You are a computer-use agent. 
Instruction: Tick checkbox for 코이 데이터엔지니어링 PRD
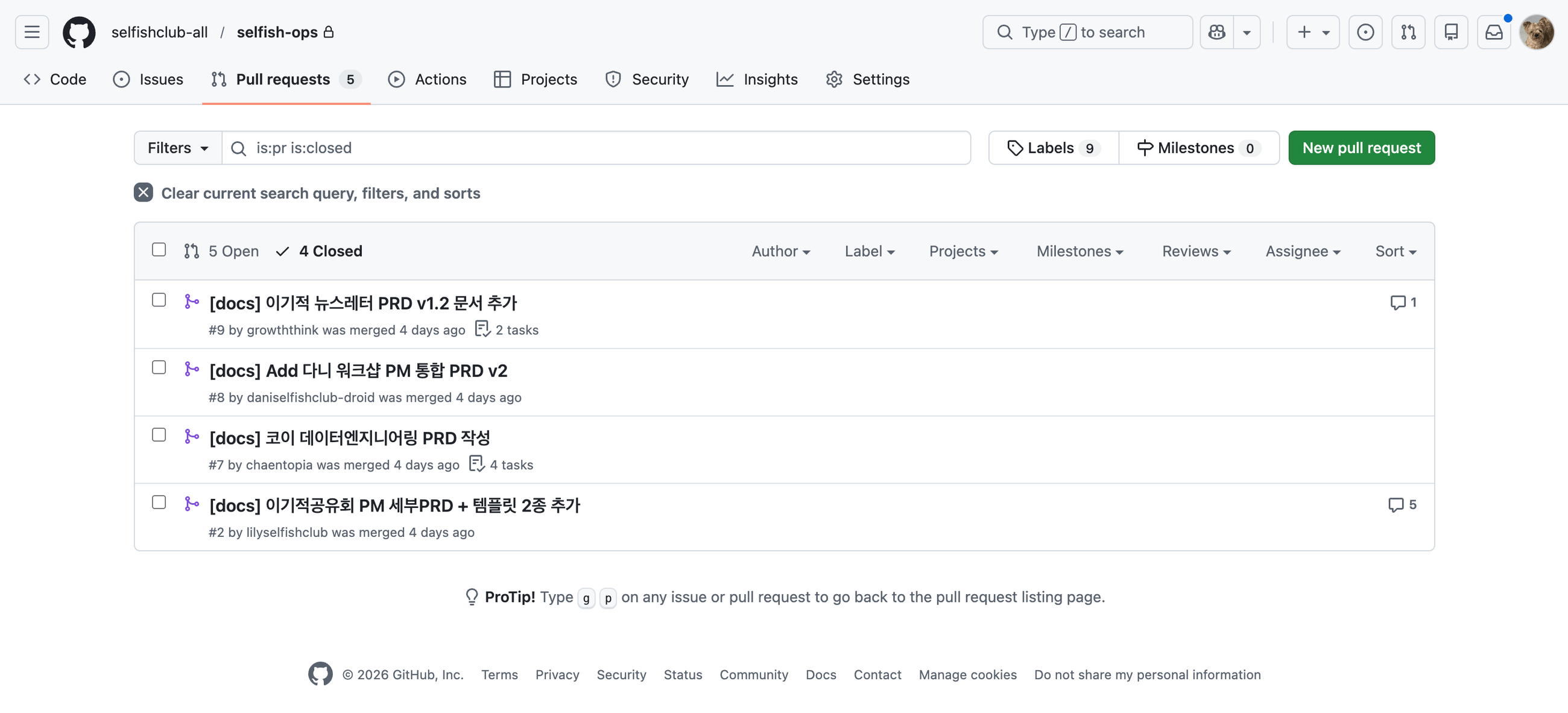(159, 435)
